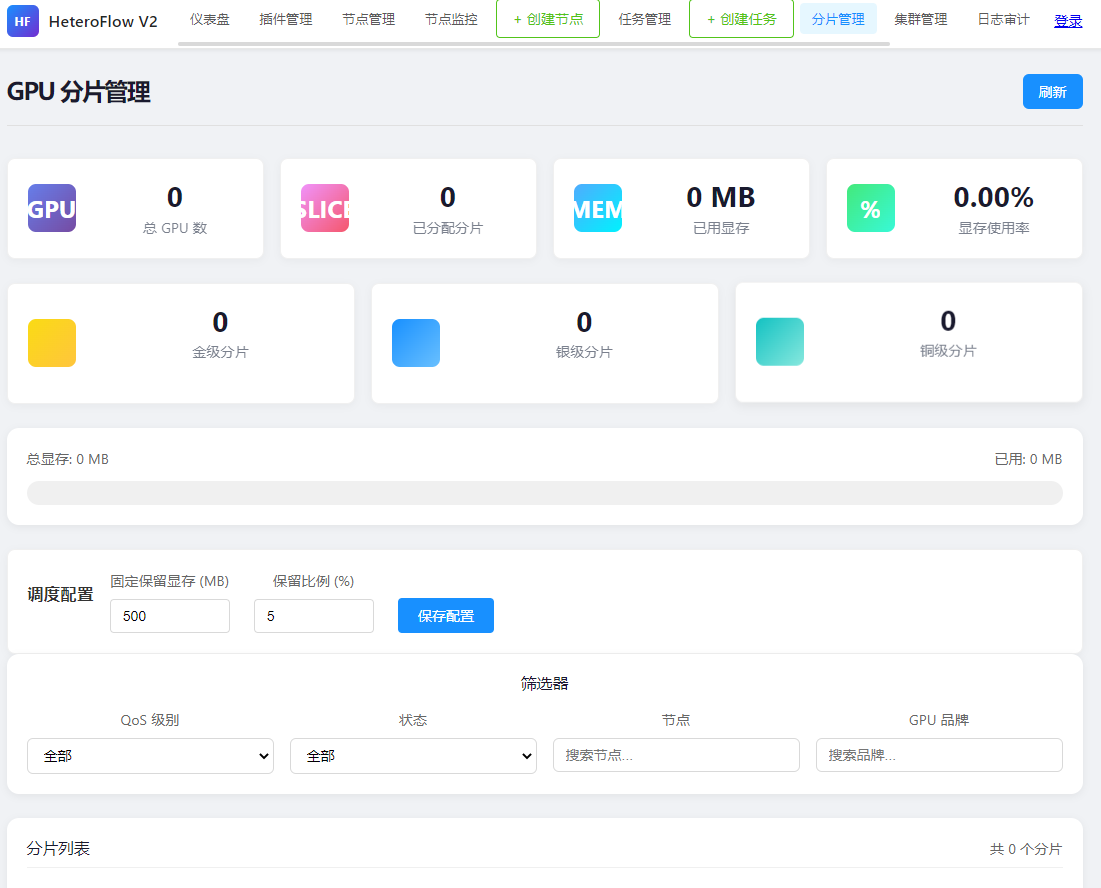Click the 总 GPU 数 label
The image size is (1101, 888).
(x=175, y=228)
